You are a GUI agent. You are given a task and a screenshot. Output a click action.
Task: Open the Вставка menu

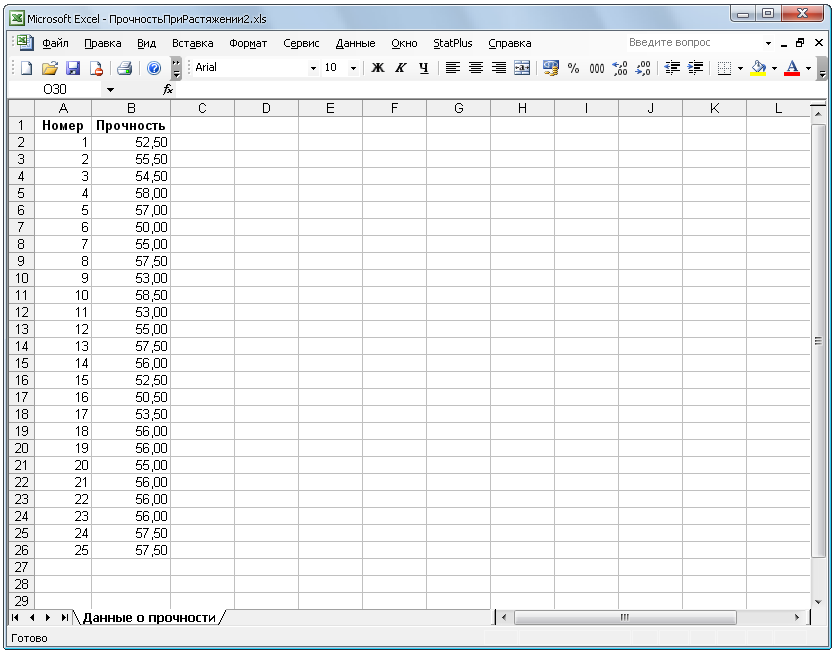tap(193, 43)
